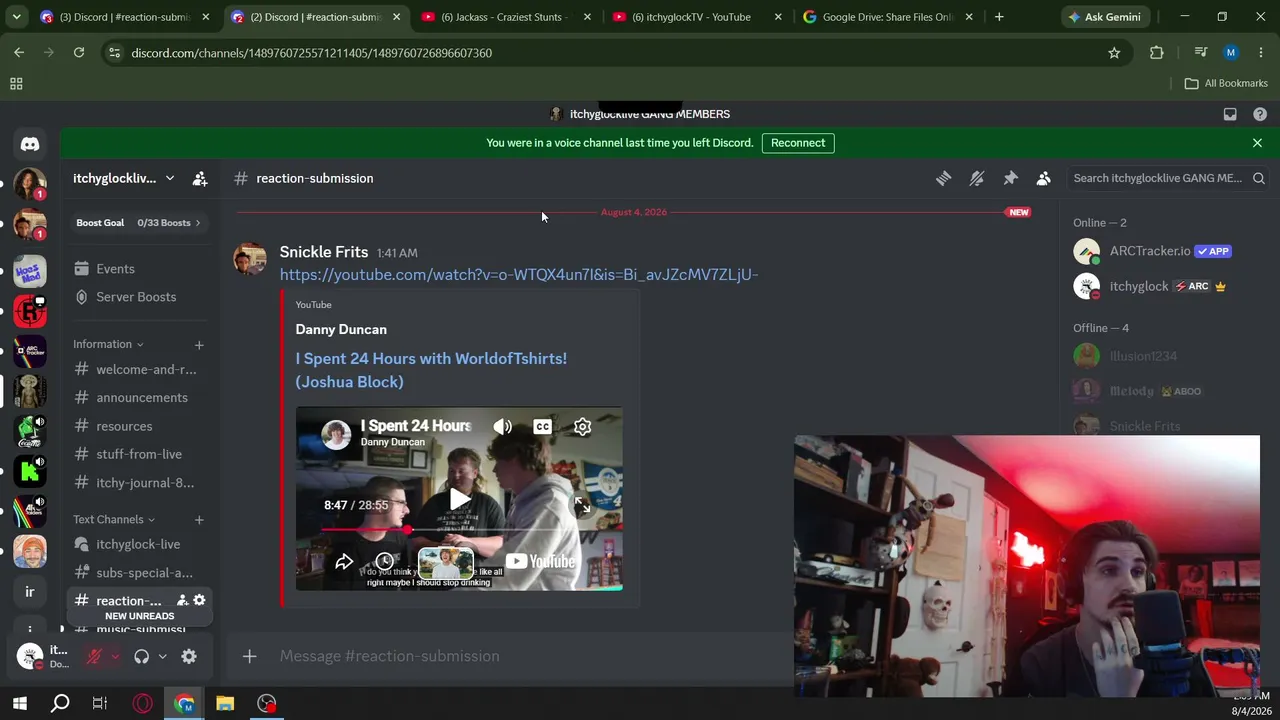Viewport: 1280px width, 720px height.
Task: Open the Threads icon in channel header
Action: [943, 178]
